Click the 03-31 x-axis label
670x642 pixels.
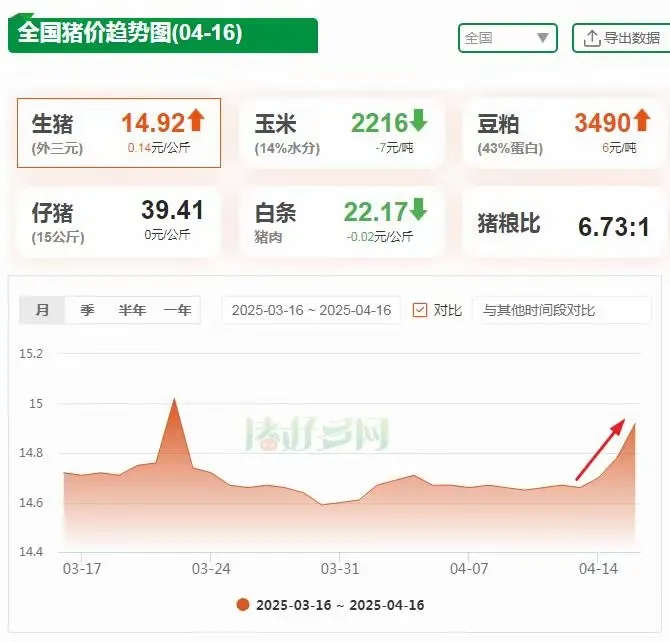click(340, 569)
